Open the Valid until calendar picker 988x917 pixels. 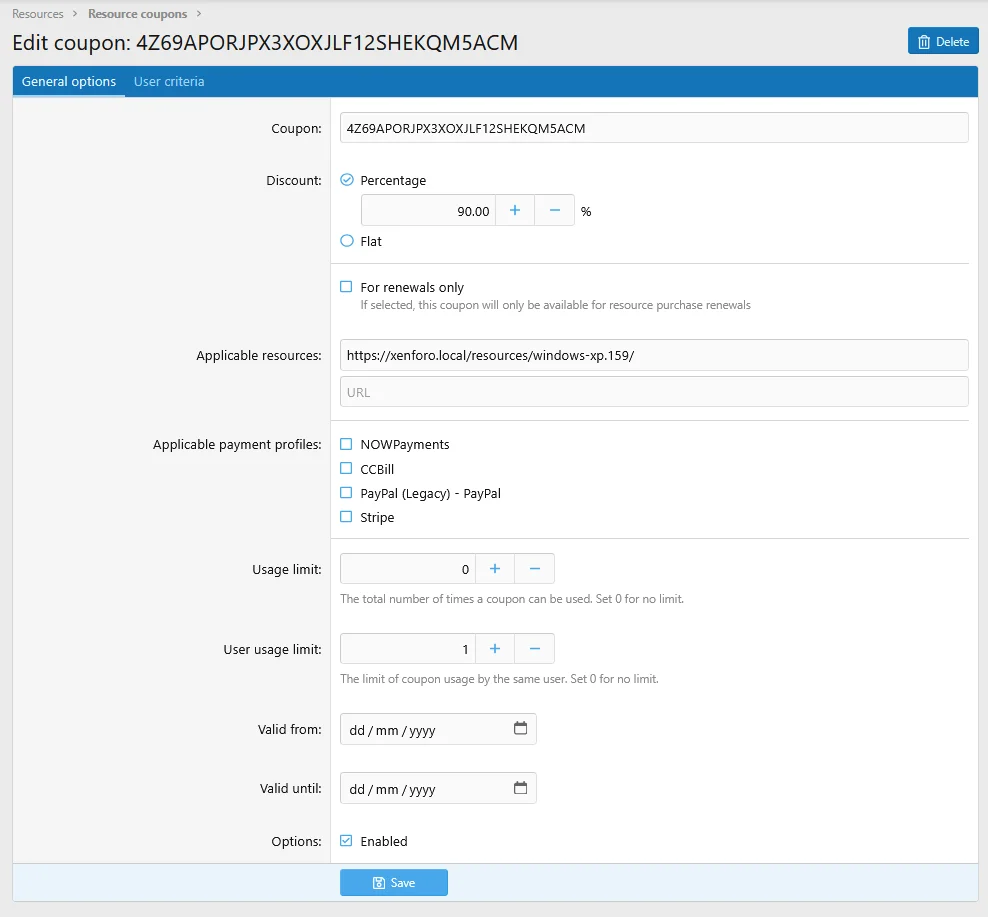pos(520,788)
